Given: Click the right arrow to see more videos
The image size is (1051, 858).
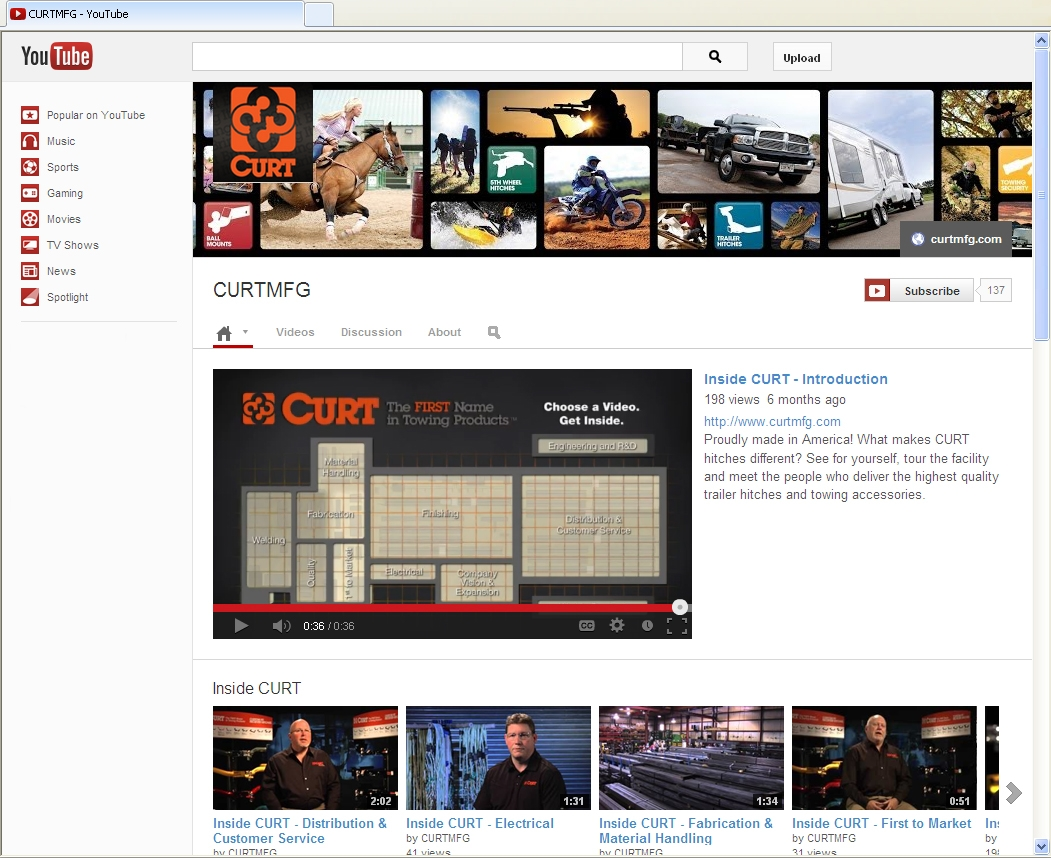Looking at the screenshot, I should click(x=1014, y=791).
